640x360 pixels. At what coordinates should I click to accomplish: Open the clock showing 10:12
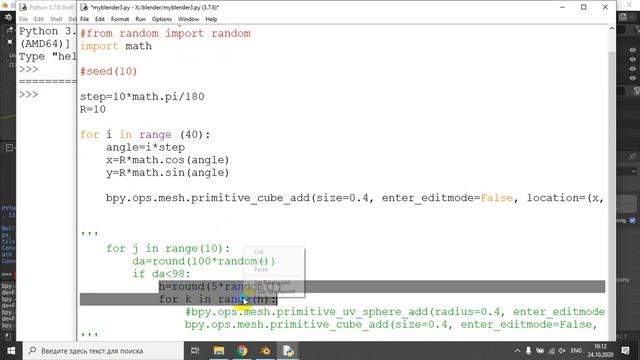pos(600,351)
